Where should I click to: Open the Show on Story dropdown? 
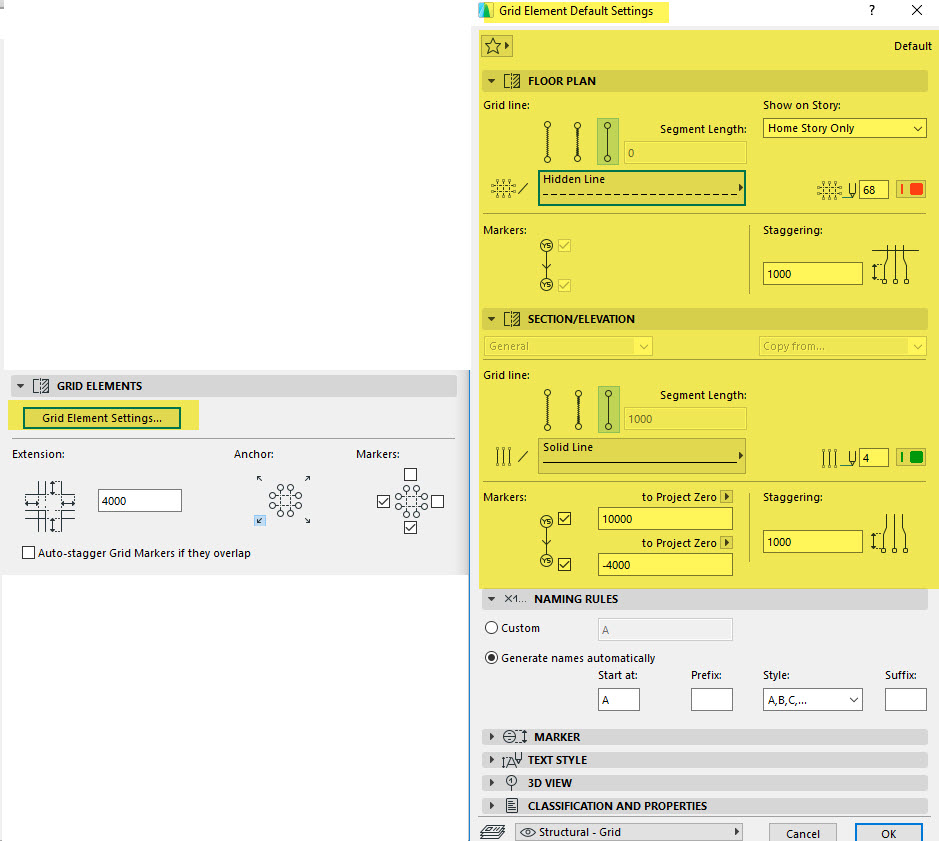coord(845,128)
